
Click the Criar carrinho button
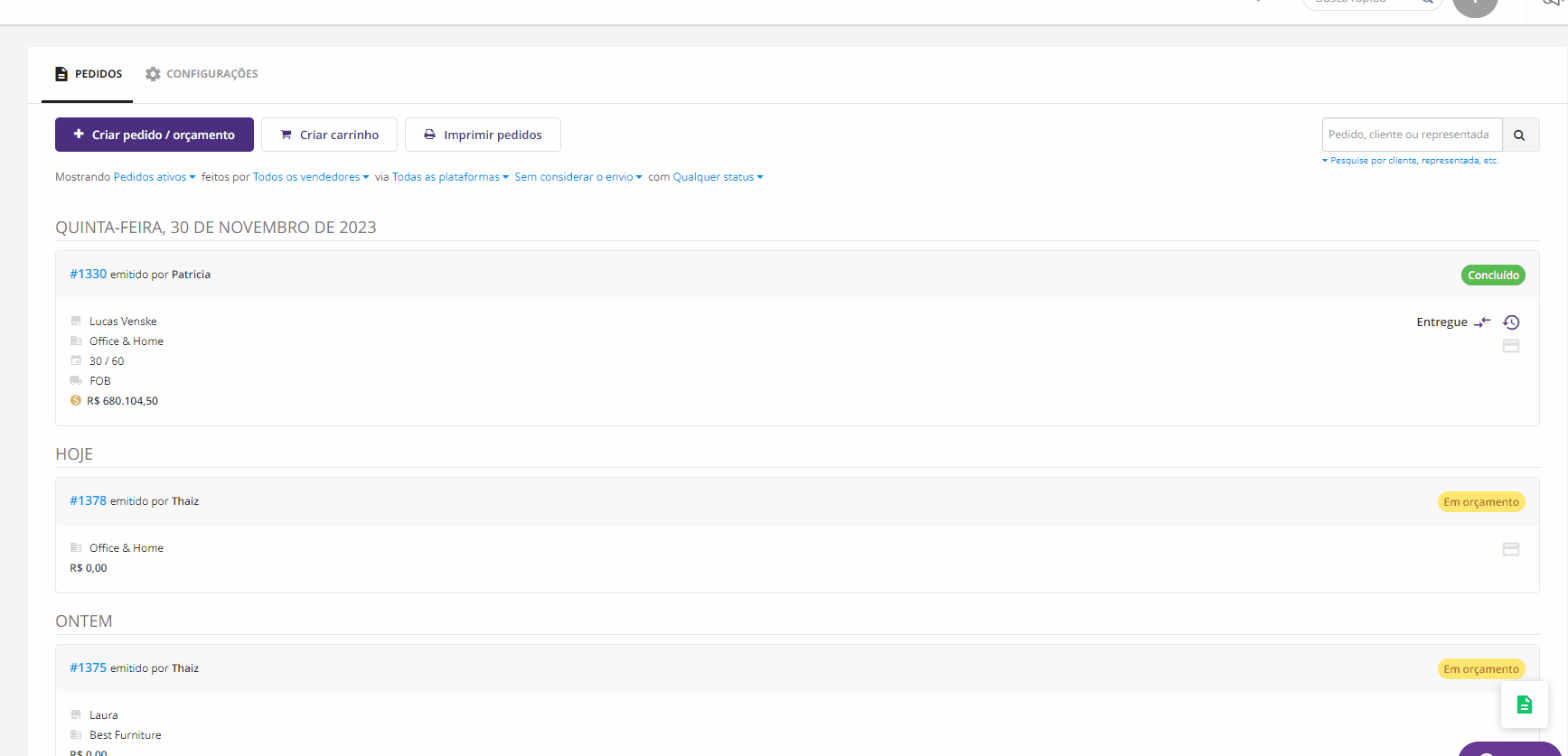(329, 135)
